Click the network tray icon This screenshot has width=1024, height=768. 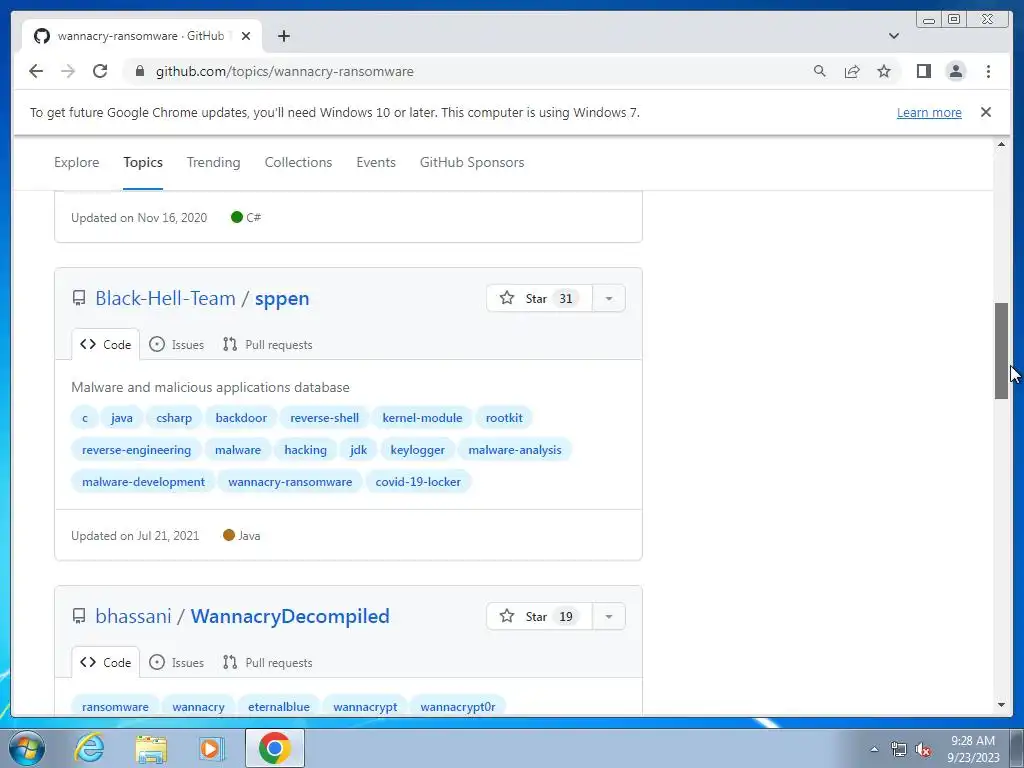tap(899, 750)
